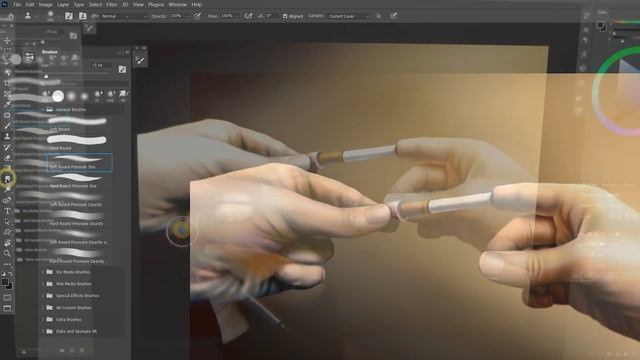This screenshot has height=360, width=640.
Task: Click the brush size field in Brushes panel
Action: [100, 65]
